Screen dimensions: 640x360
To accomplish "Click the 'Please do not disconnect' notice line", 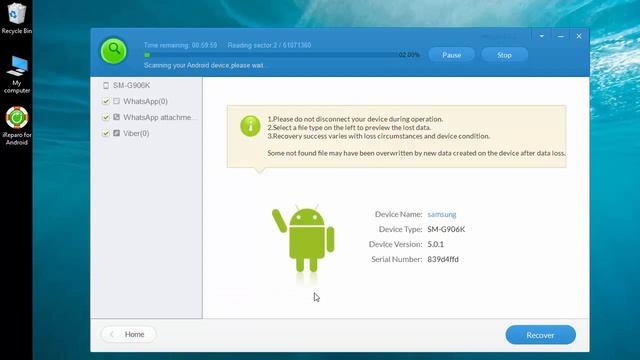I will point(355,119).
